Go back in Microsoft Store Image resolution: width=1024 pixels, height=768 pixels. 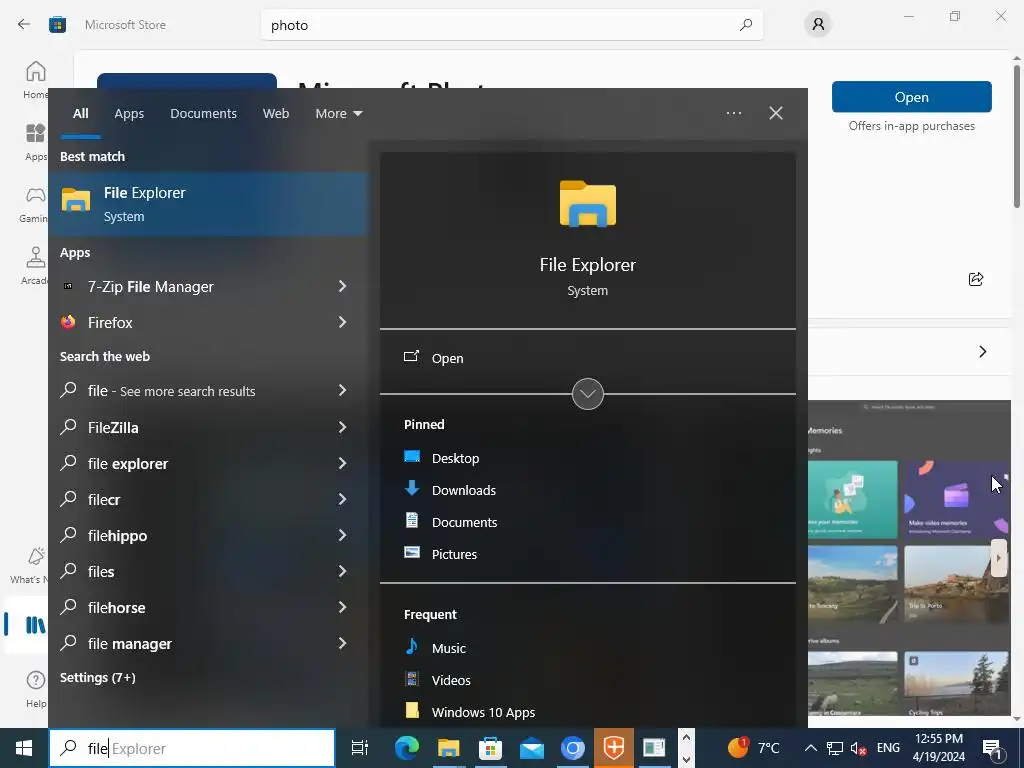point(24,25)
